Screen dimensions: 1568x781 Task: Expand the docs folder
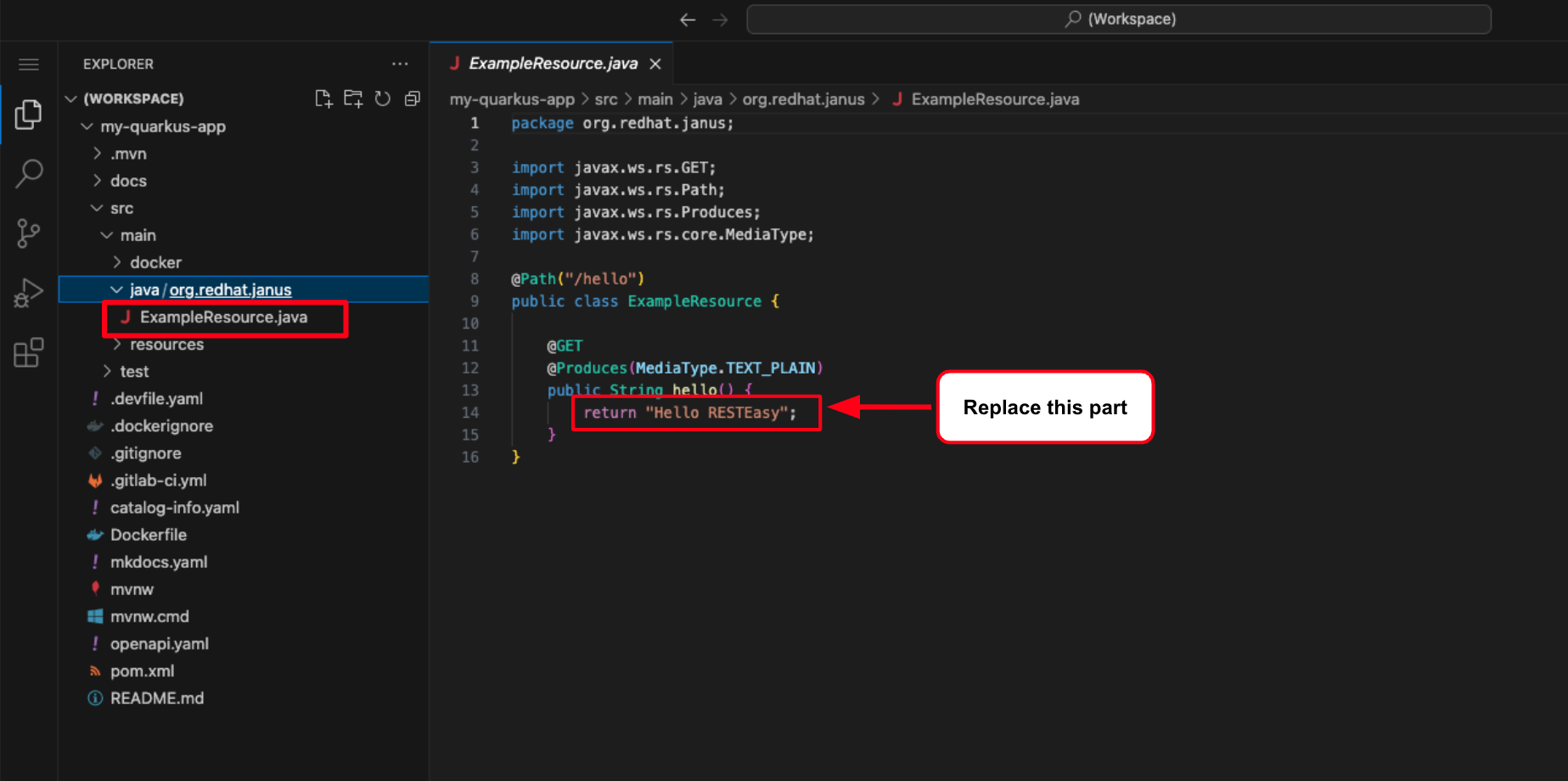(x=97, y=181)
